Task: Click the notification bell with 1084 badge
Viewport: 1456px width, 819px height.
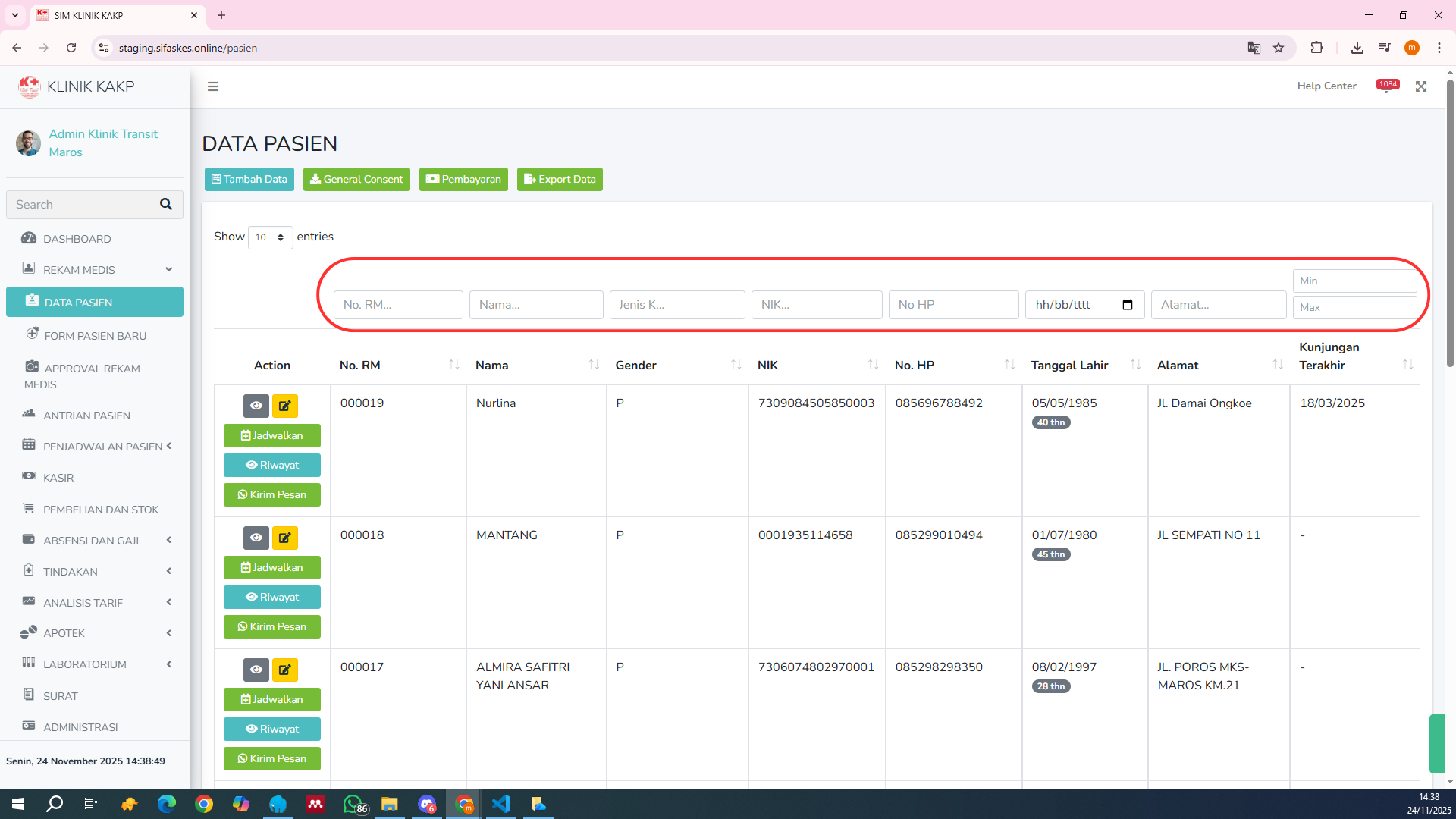Action: (1387, 86)
